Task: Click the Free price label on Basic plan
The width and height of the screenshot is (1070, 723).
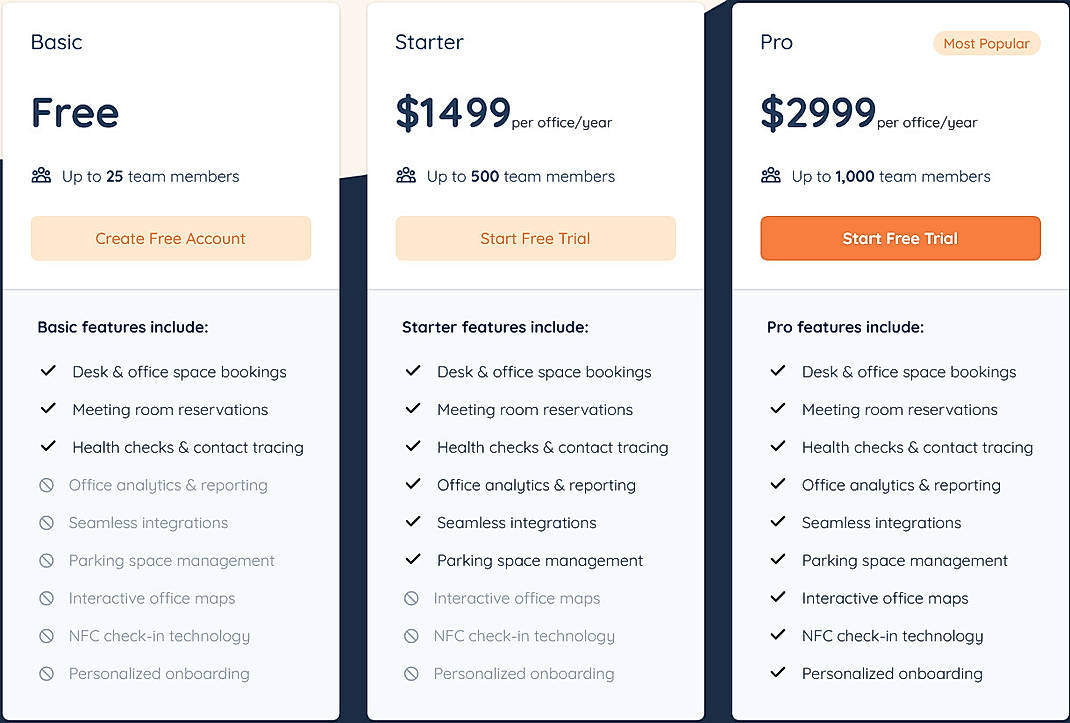Action: 74,113
